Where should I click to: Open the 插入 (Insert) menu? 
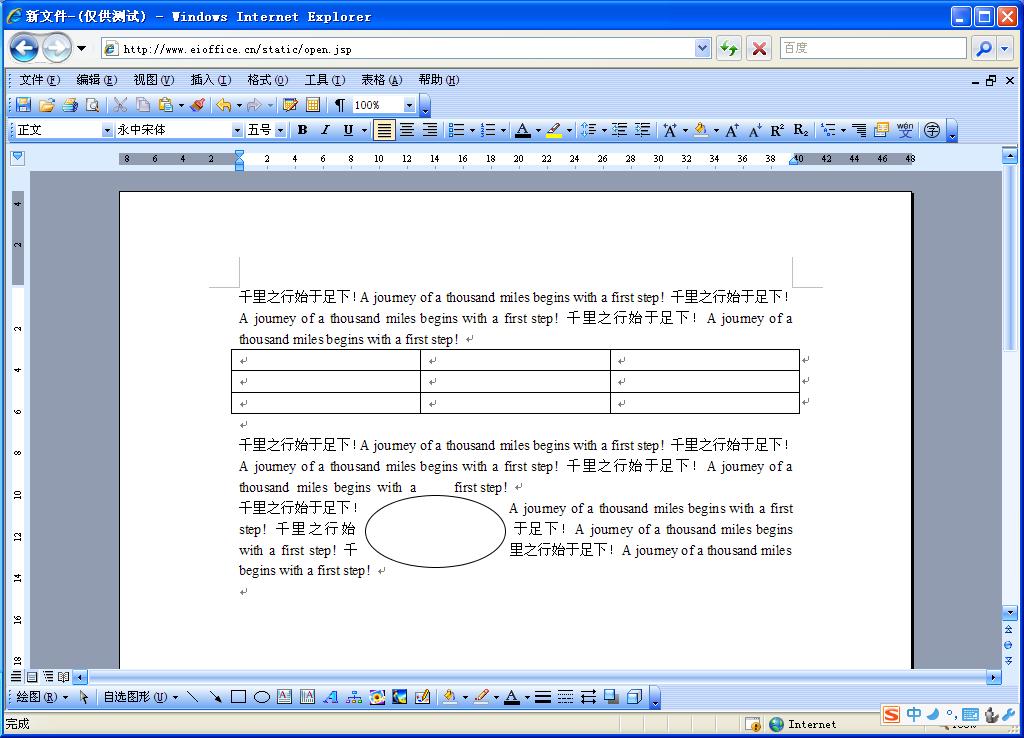pos(210,80)
